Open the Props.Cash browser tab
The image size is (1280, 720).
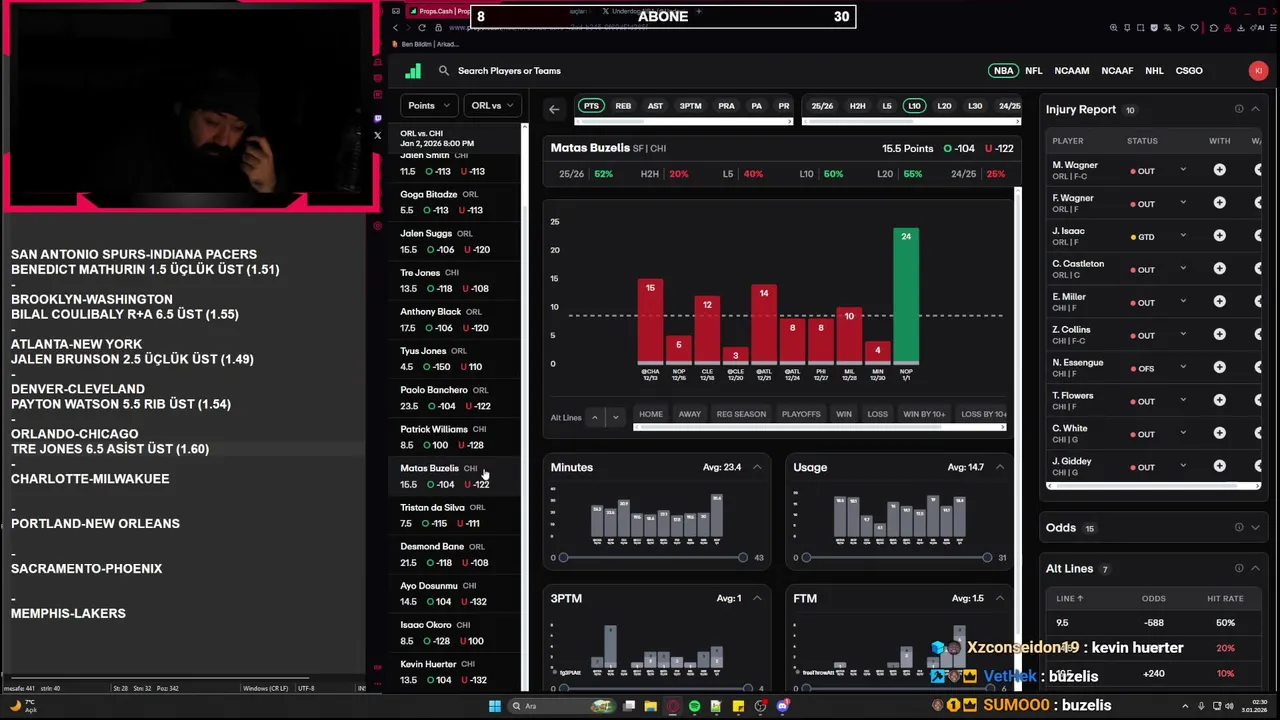click(438, 11)
